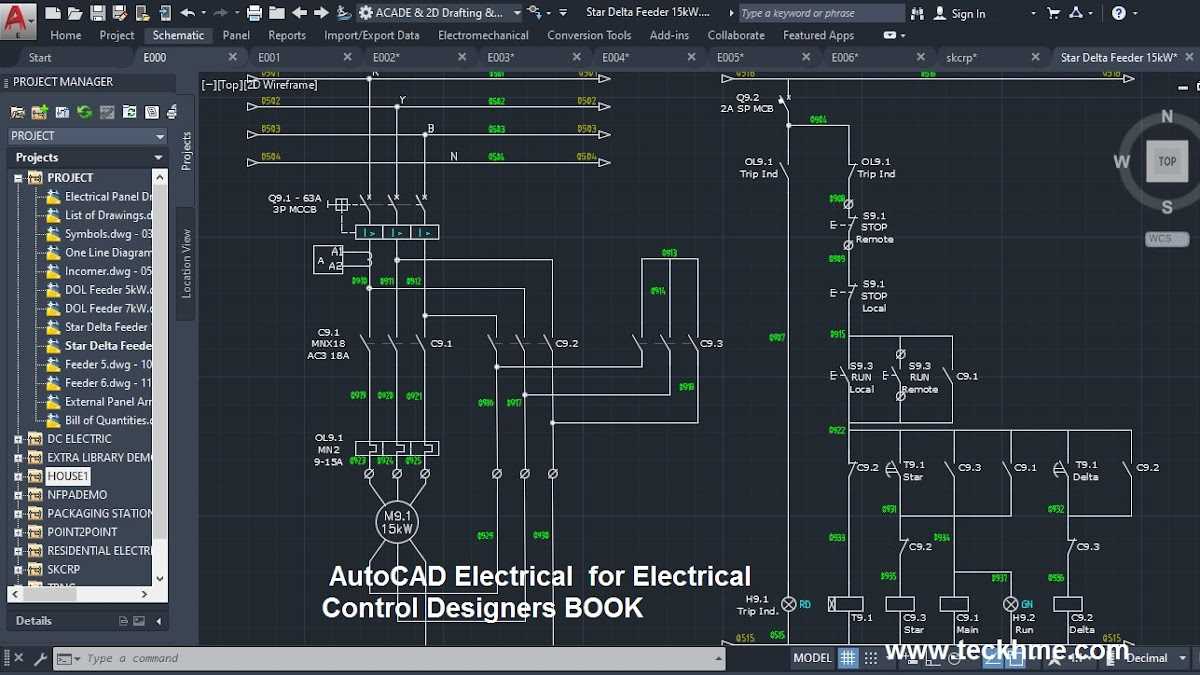Click the Plot printer icon
1200x675 pixels.
(x=254, y=13)
